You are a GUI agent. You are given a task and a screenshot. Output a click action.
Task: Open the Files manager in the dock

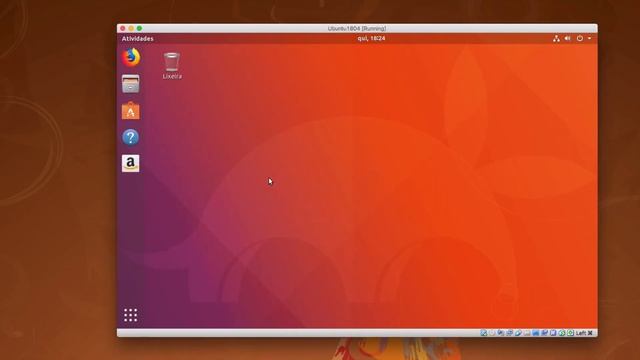click(x=131, y=84)
